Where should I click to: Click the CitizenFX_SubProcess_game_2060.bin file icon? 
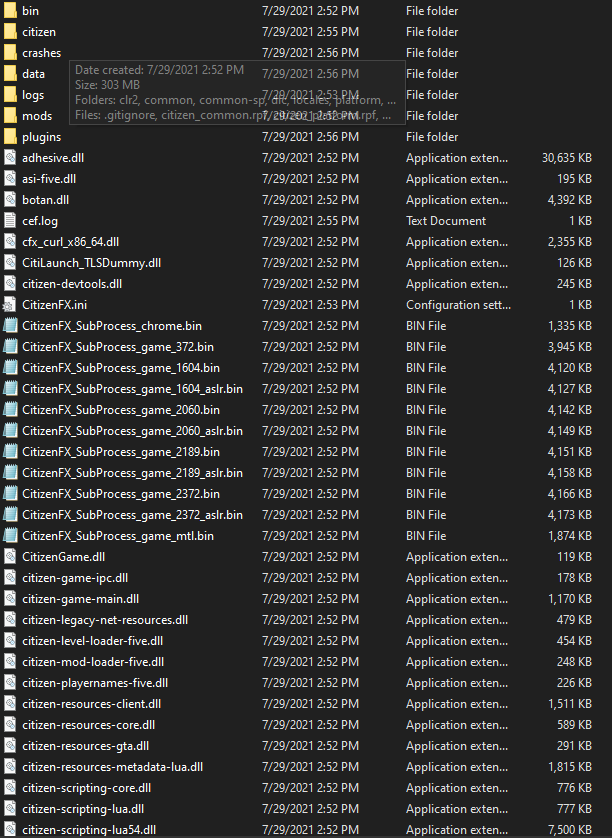point(10,410)
